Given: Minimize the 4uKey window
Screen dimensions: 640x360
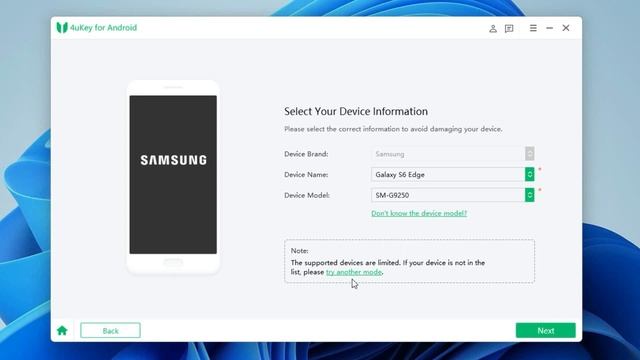Looking at the screenshot, I should (549, 28).
